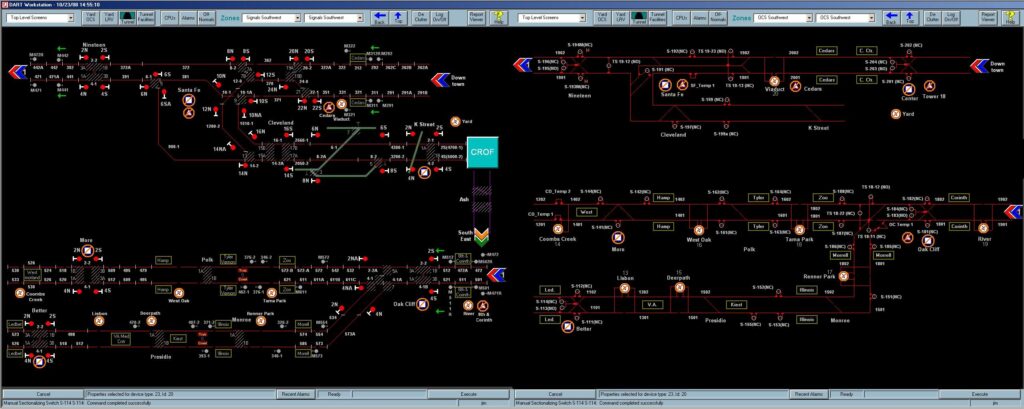Click Execute button in left panel

(468, 395)
